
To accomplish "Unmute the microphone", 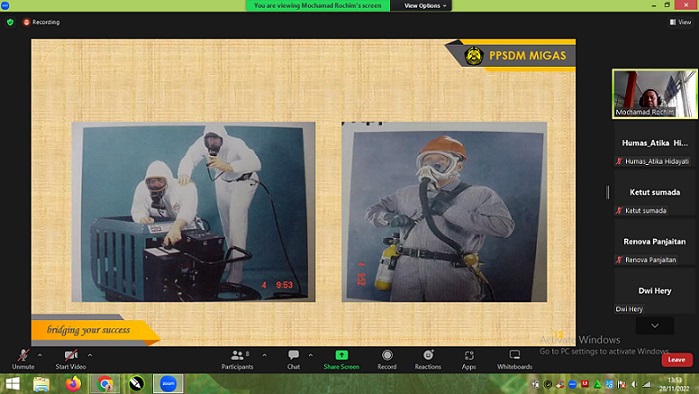I will tap(23, 360).
